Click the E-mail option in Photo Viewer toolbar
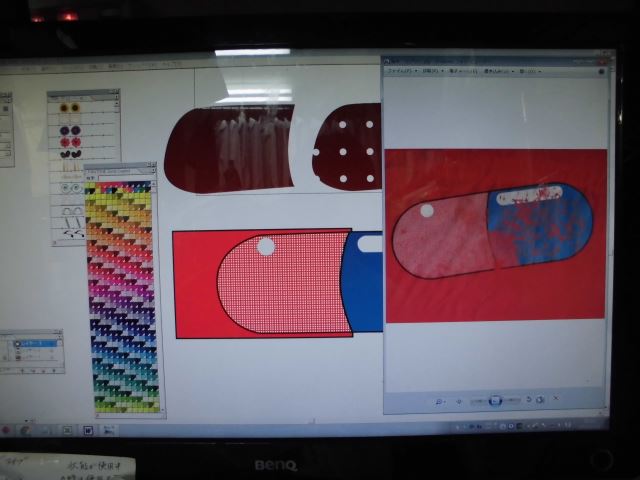 point(458,72)
